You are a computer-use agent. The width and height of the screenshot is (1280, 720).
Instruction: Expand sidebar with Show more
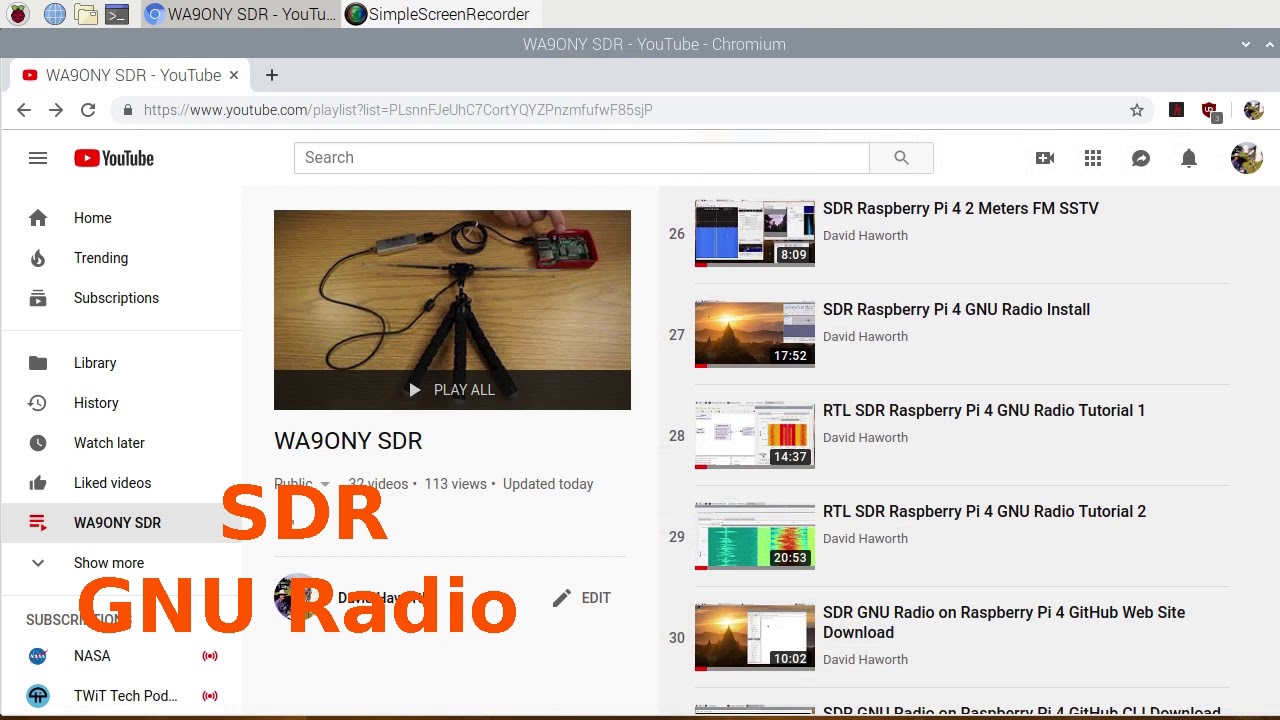[121, 563]
